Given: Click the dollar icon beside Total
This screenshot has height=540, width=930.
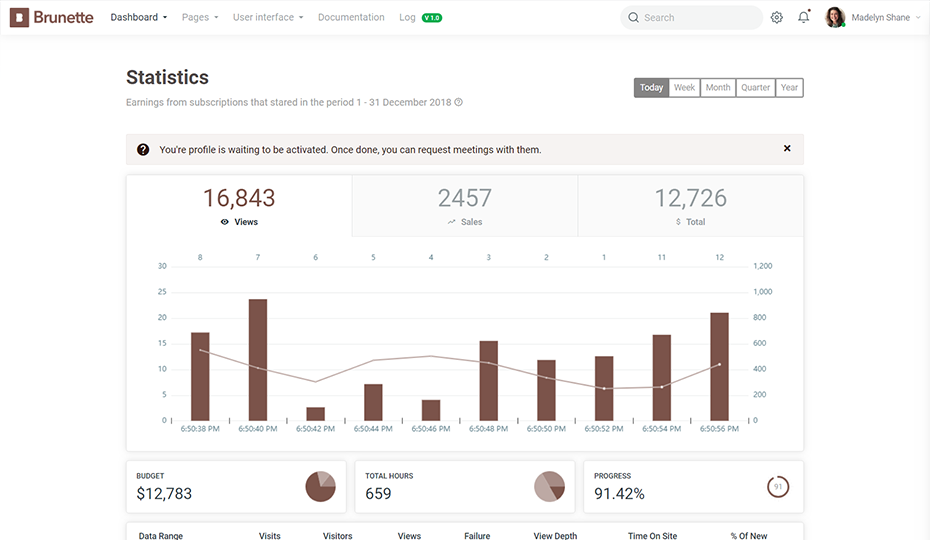Looking at the screenshot, I should (x=678, y=222).
